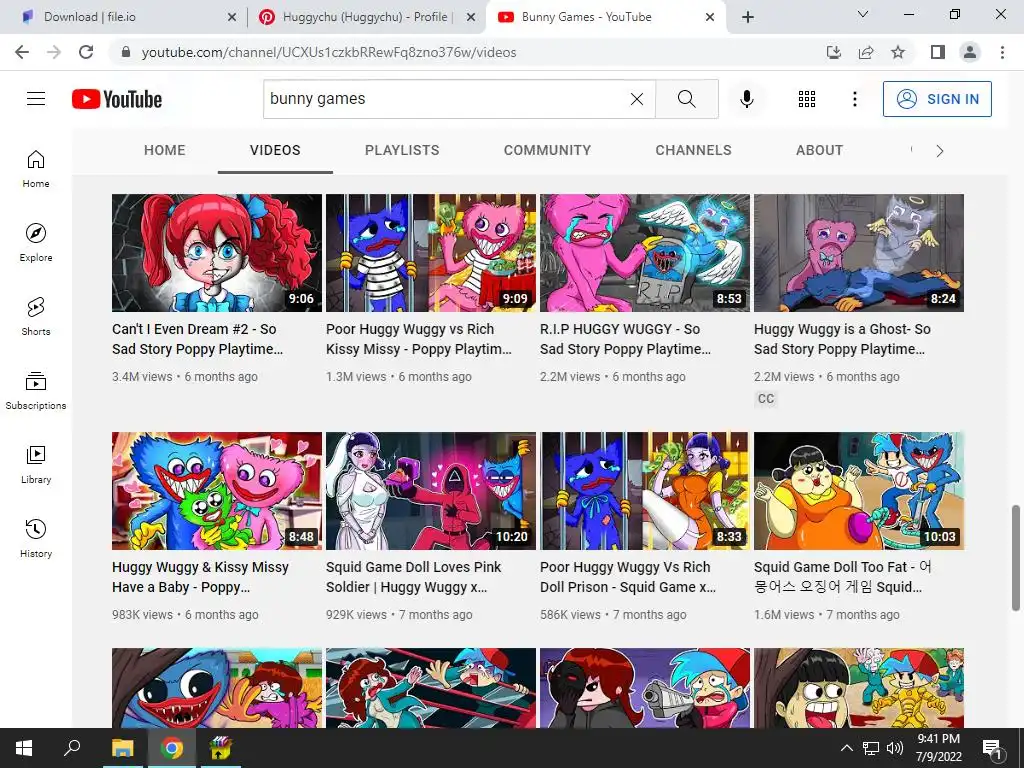Open Windows taskbar search
Viewport: 1024px width, 768px height.
click(x=72, y=748)
